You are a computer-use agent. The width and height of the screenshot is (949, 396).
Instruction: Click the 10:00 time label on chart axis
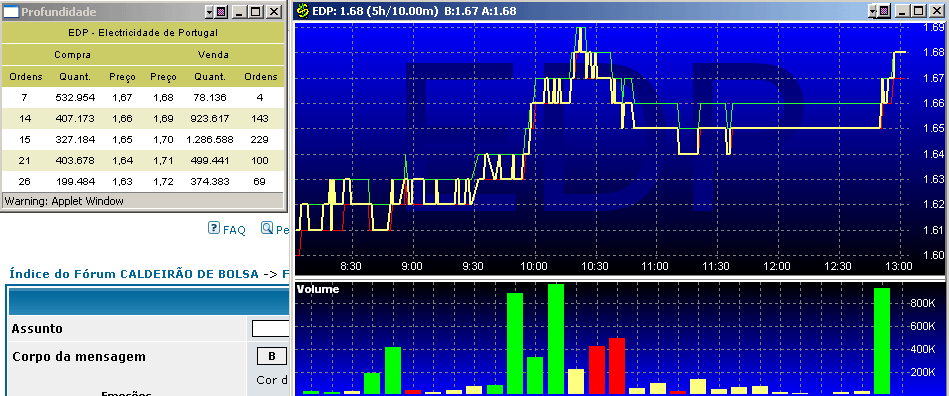534,266
